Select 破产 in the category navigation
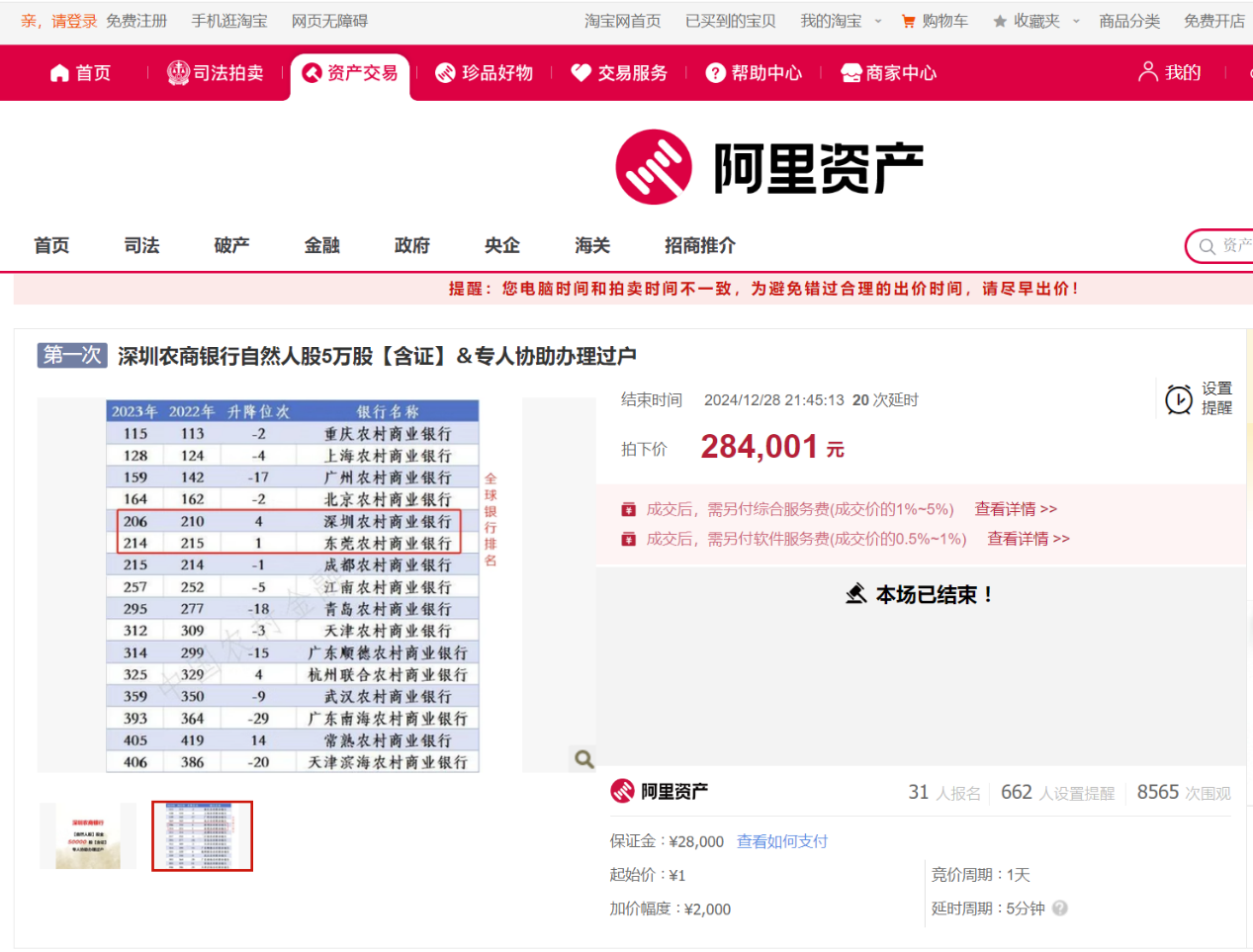Viewport: 1253px width, 952px height. pos(231,245)
